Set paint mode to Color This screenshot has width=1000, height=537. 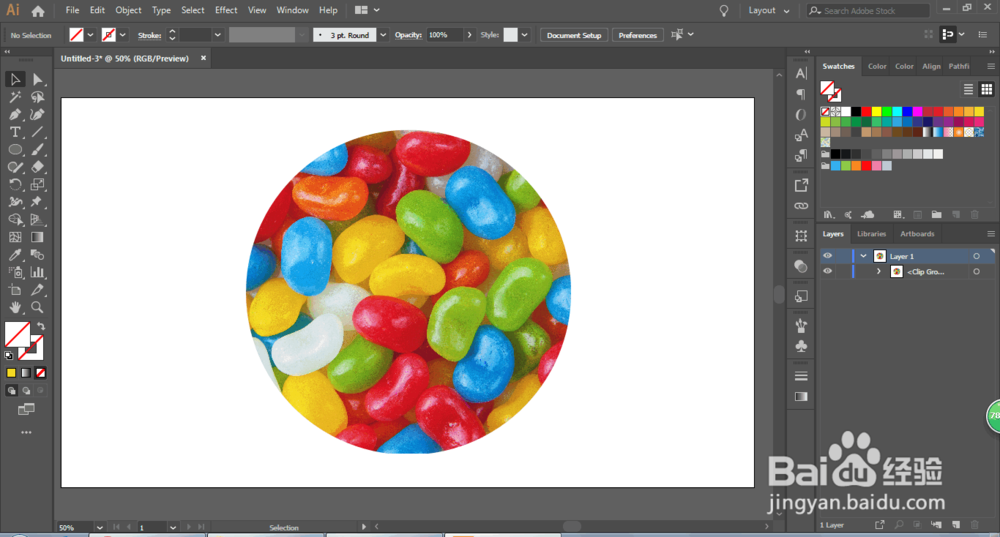11,373
